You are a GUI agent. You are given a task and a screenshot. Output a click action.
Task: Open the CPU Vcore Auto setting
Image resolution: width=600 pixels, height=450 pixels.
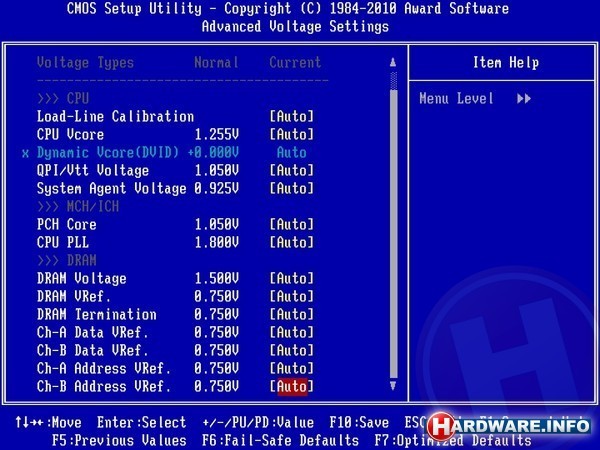click(292, 134)
